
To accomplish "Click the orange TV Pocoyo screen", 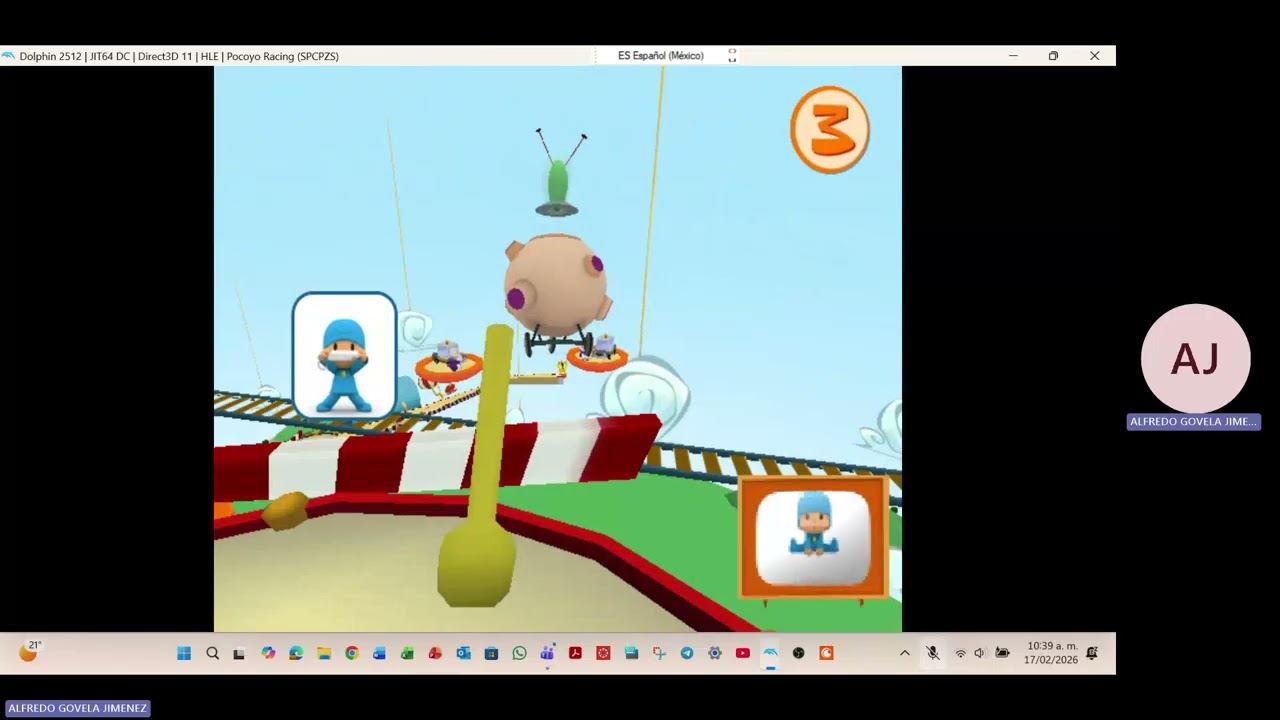I will tap(813, 537).
